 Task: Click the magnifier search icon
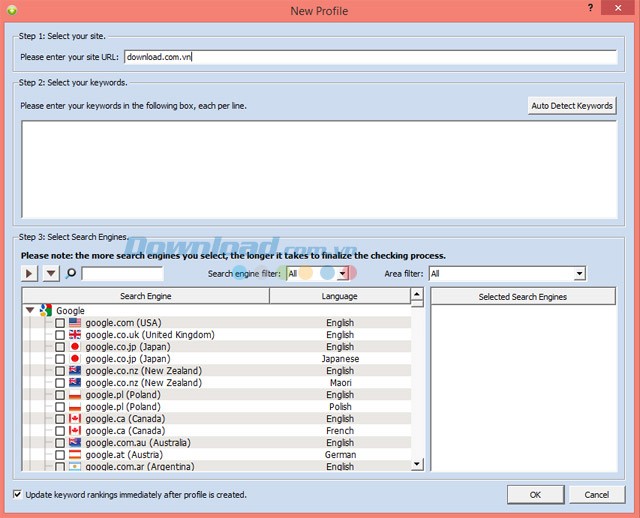click(x=71, y=273)
